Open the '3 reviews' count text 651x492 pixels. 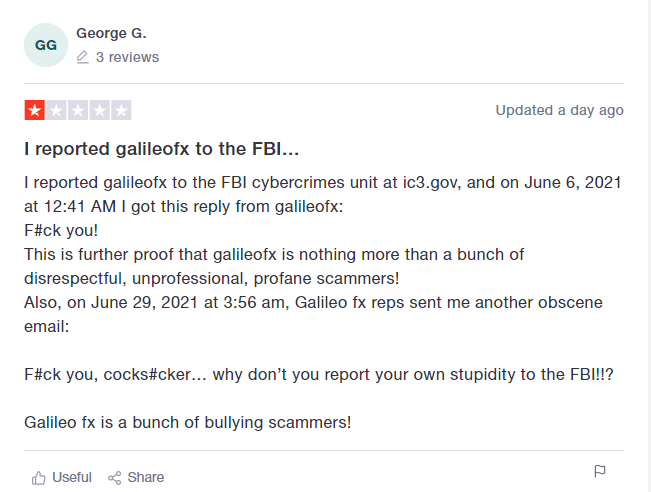pyautogui.click(x=127, y=58)
